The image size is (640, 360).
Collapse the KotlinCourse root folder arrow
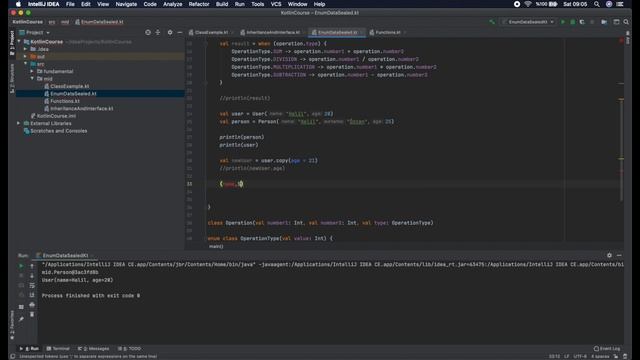click(x=19, y=42)
